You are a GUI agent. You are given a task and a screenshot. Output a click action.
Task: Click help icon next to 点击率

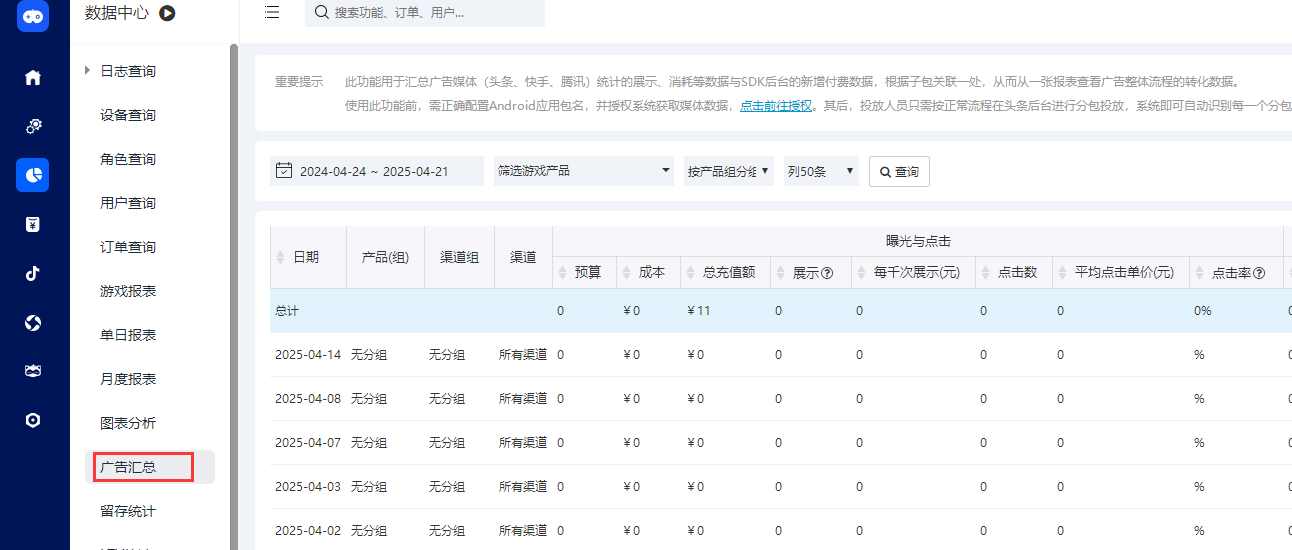click(1260, 272)
